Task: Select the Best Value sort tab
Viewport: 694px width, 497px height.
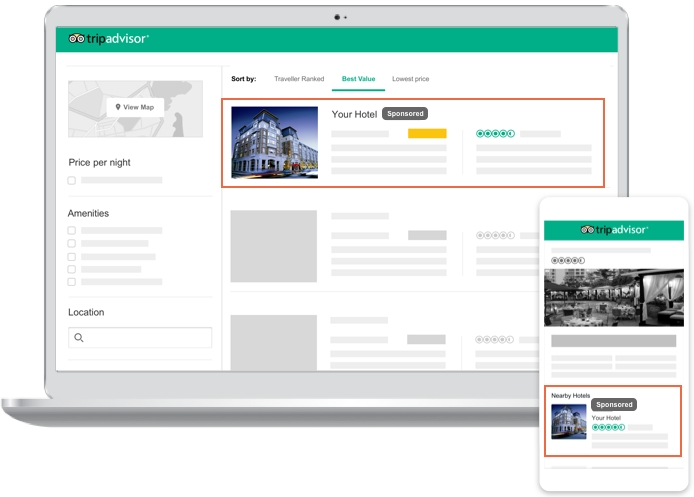Action: pos(358,78)
